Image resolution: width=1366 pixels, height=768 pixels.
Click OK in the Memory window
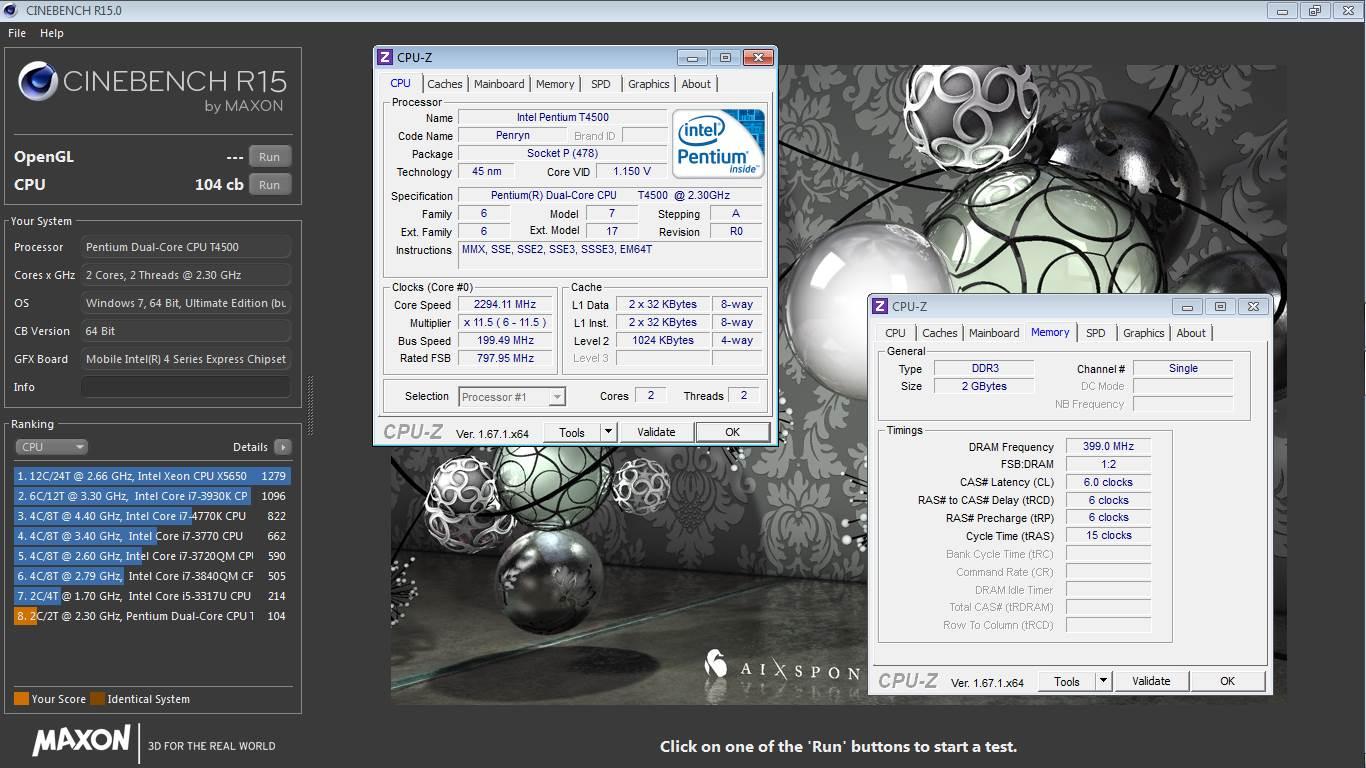point(1228,681)
